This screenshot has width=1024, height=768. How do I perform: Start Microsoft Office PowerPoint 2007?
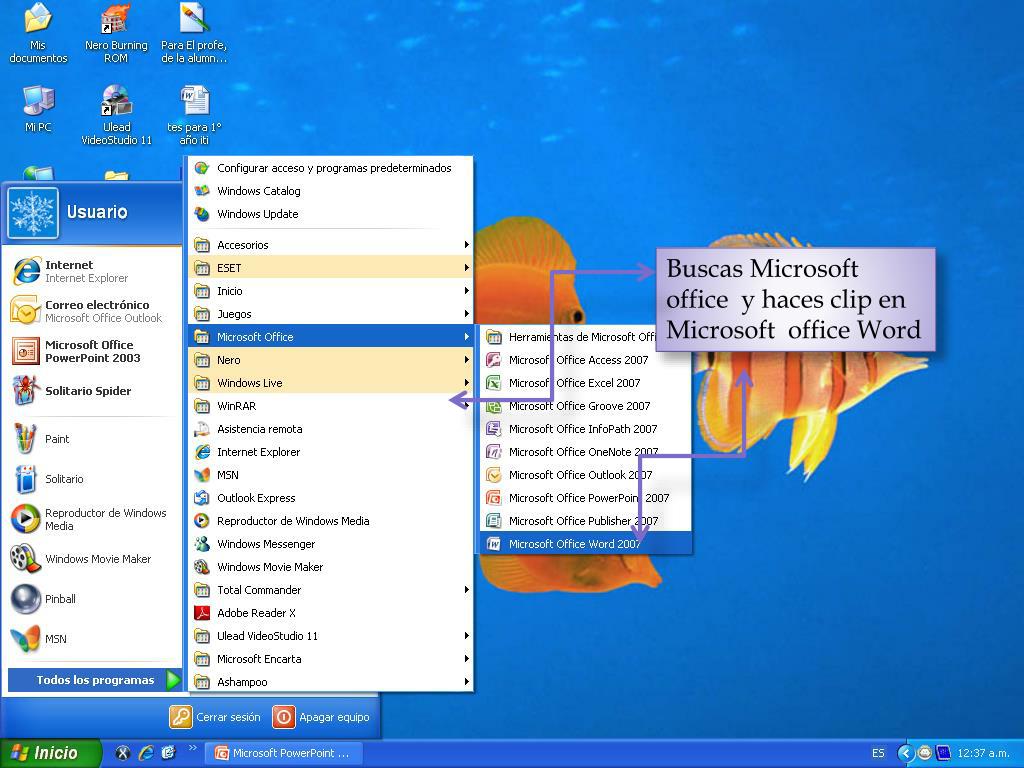586,498
